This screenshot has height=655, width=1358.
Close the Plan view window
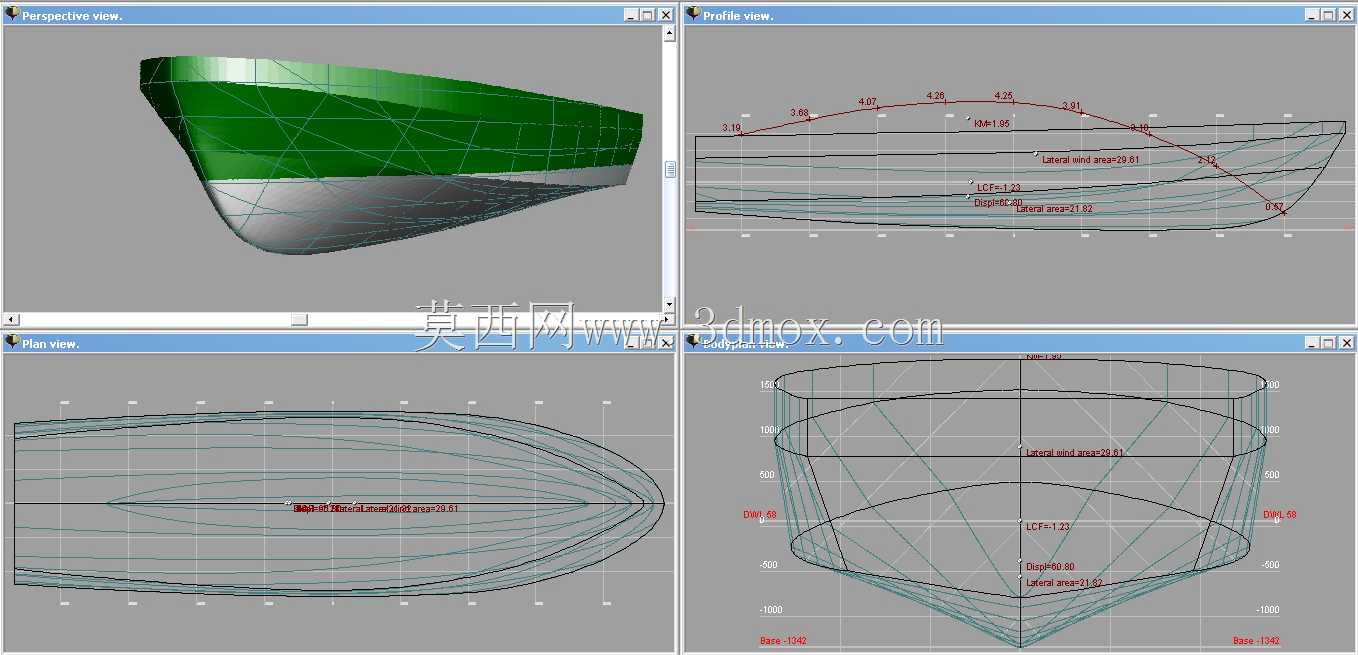(x=666, y=343)
